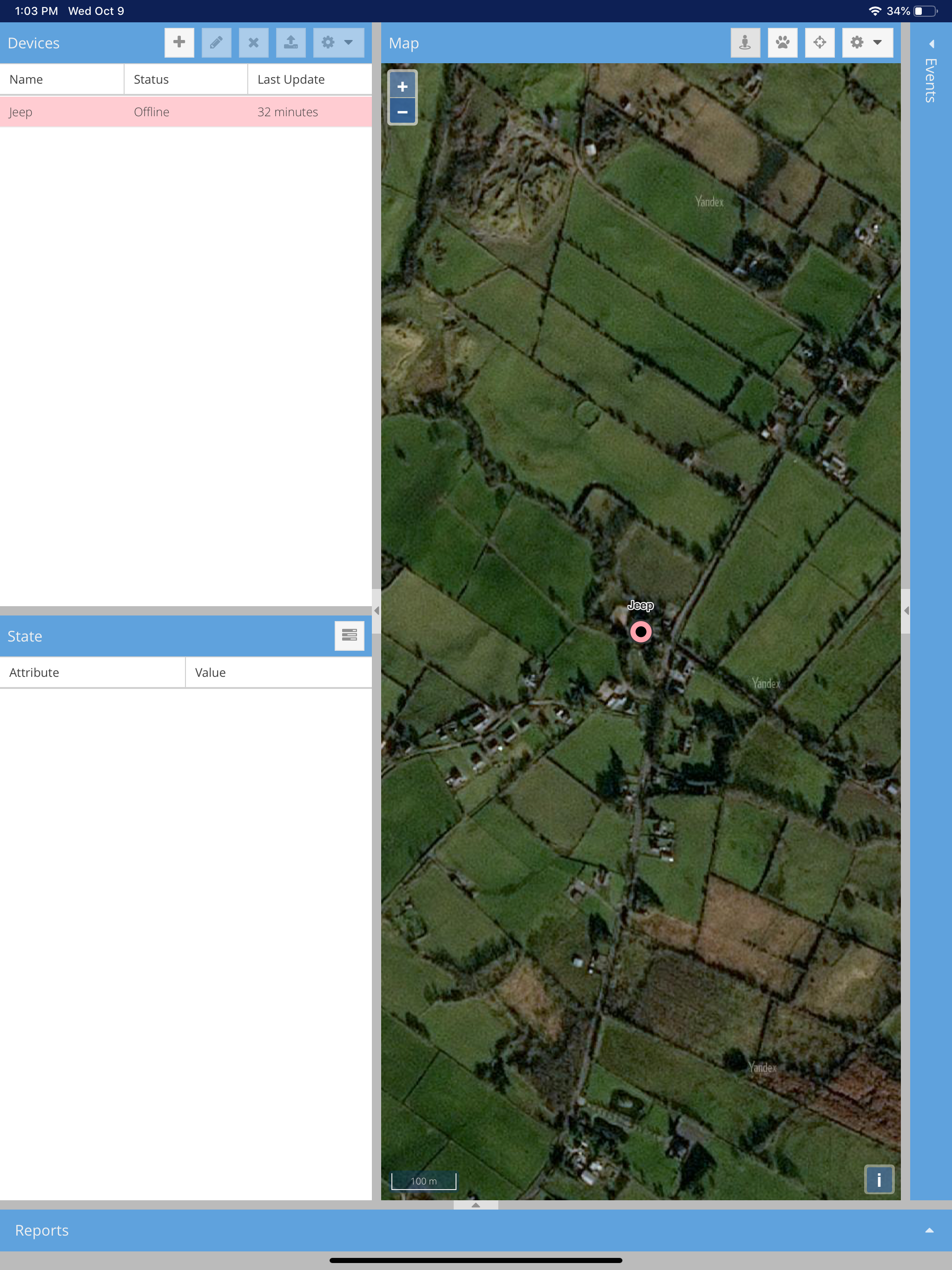Sort State table by Value column
This screenshot has height=1270, width=952.
279,672
